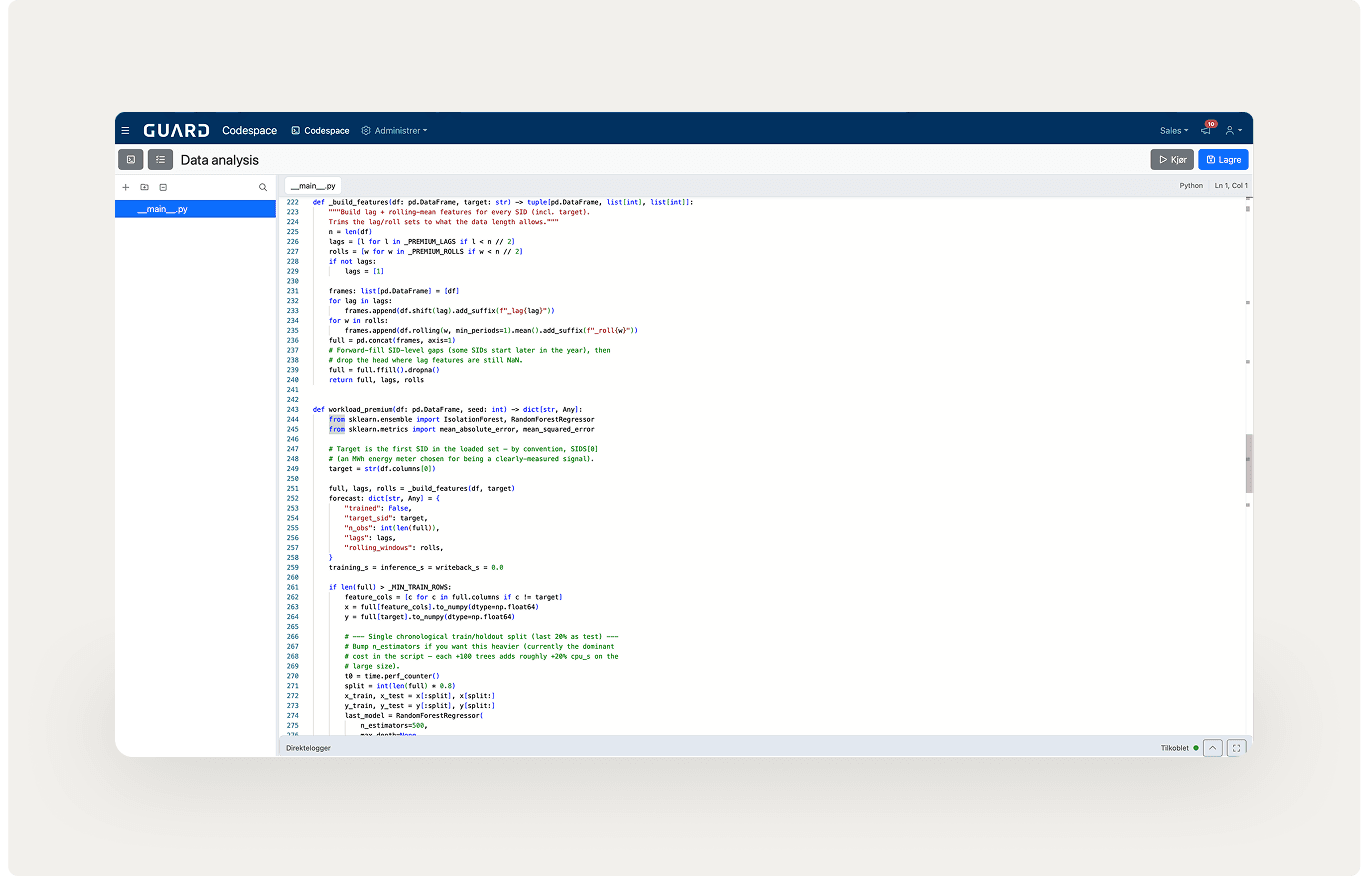This screenshot has height=876, width=1369.
Task: Search files with the magnifier icon
Action: [x=263, y=187]
